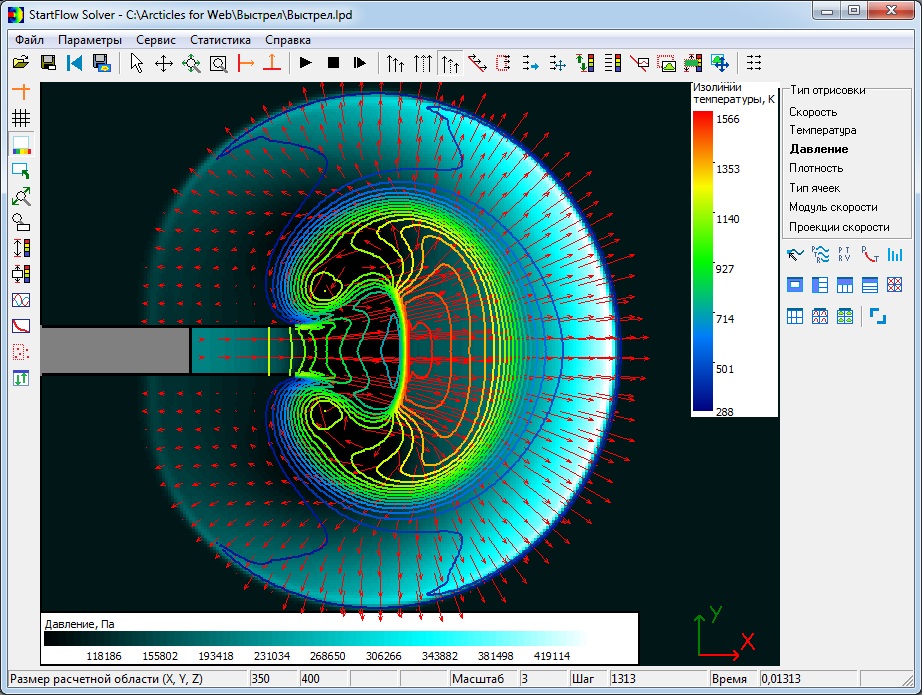Click the red dotted bracket icon
Image resolution: width=922 pixels, height=695 pixels.
(x=503, y=62)
